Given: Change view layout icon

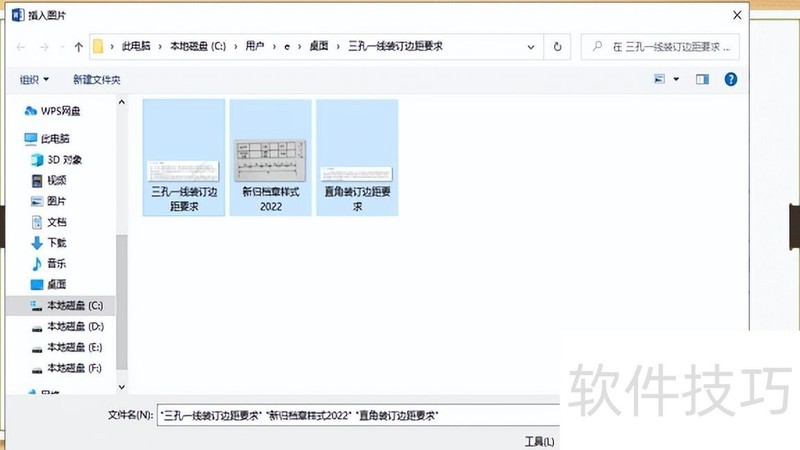Looking at the screenshot, I should click(x=659, y=79).
